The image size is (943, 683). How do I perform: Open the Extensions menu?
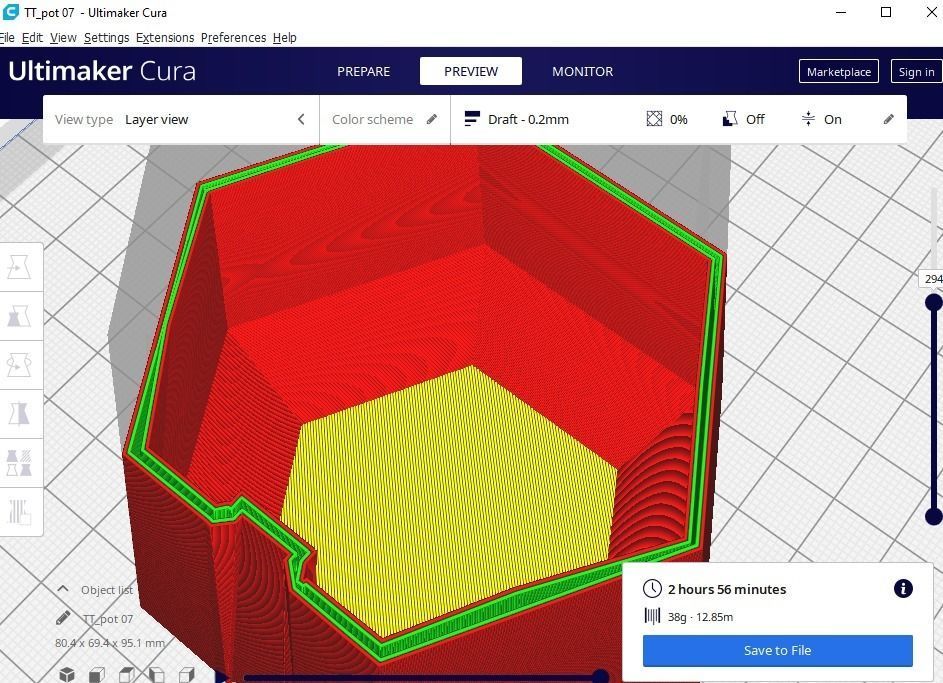coord(165,37)
